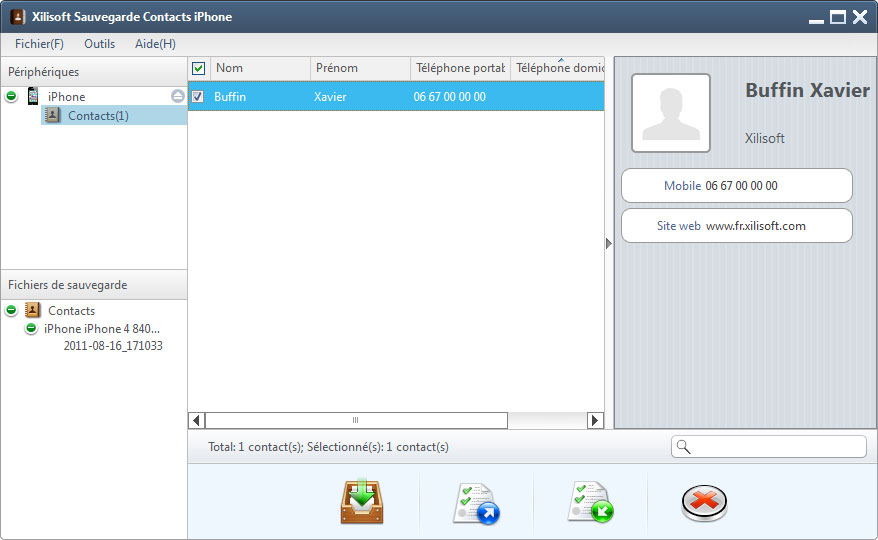Click the magnifier icon in search box
Screen dimensions: 878x540
[683, 446]
